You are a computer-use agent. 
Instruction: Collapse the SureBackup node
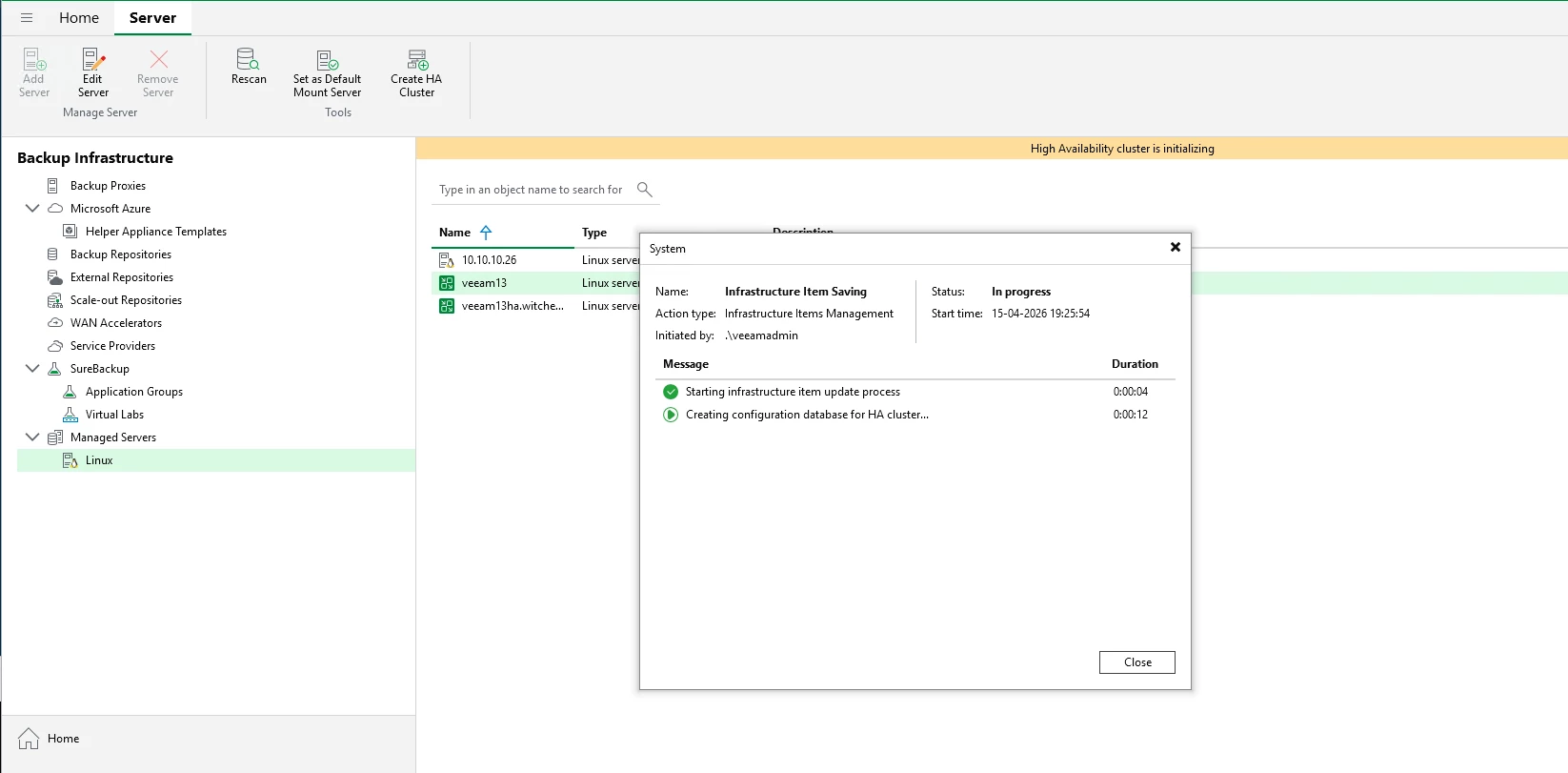pyautogui.click(x=32, y=369)
